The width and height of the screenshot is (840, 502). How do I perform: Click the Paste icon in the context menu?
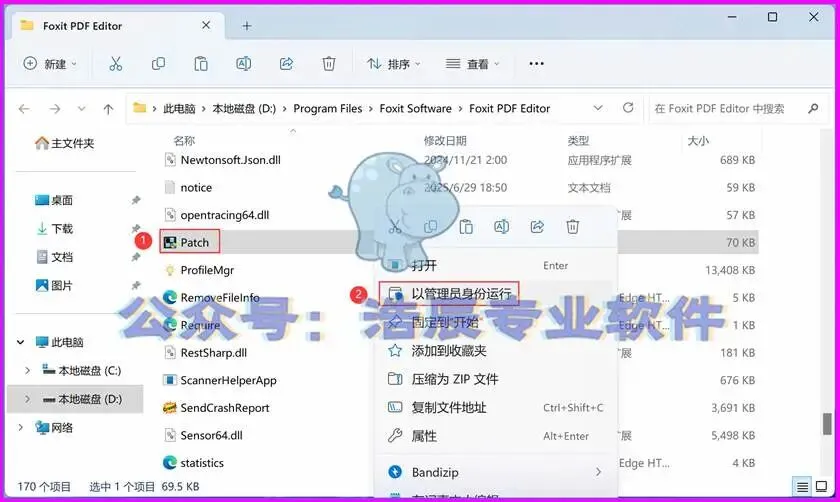pyautogui.click(x=466, y=227)
